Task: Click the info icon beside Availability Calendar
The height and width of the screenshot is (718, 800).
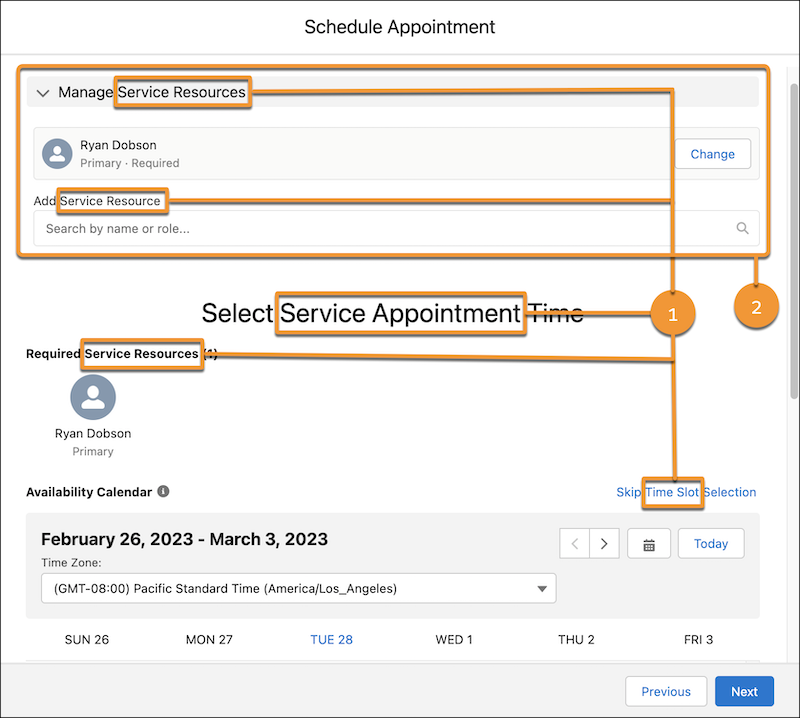Action: click(x=164, y=492)
